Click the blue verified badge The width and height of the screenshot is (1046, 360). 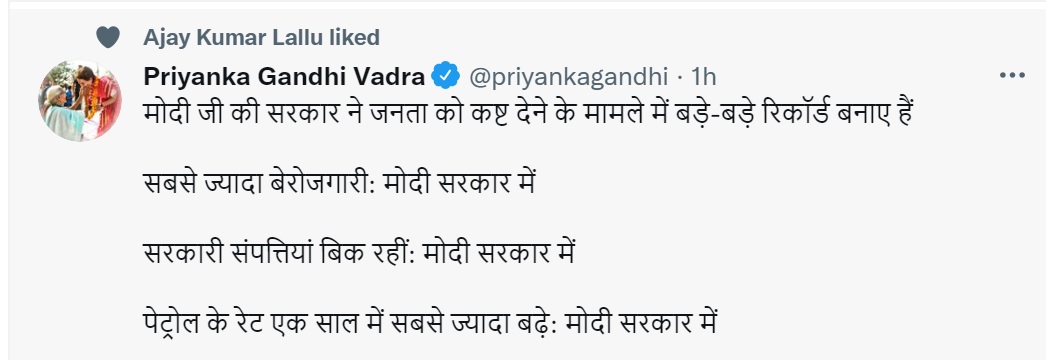pyautogui.click(x=446, y=76)
